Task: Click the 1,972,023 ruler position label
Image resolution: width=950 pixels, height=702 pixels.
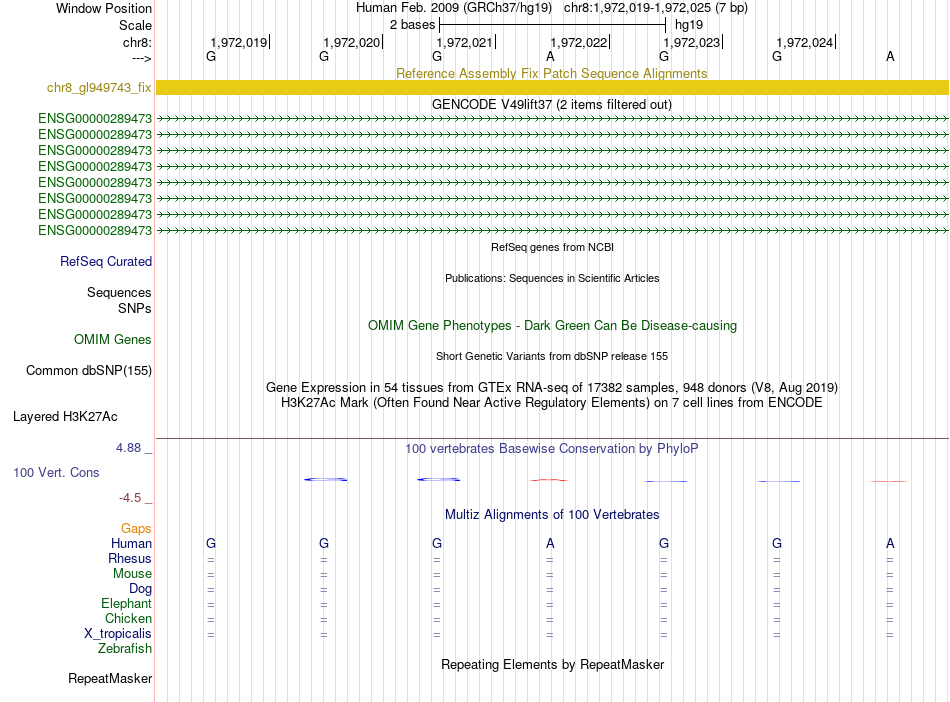Action: [x=692, y=42]
